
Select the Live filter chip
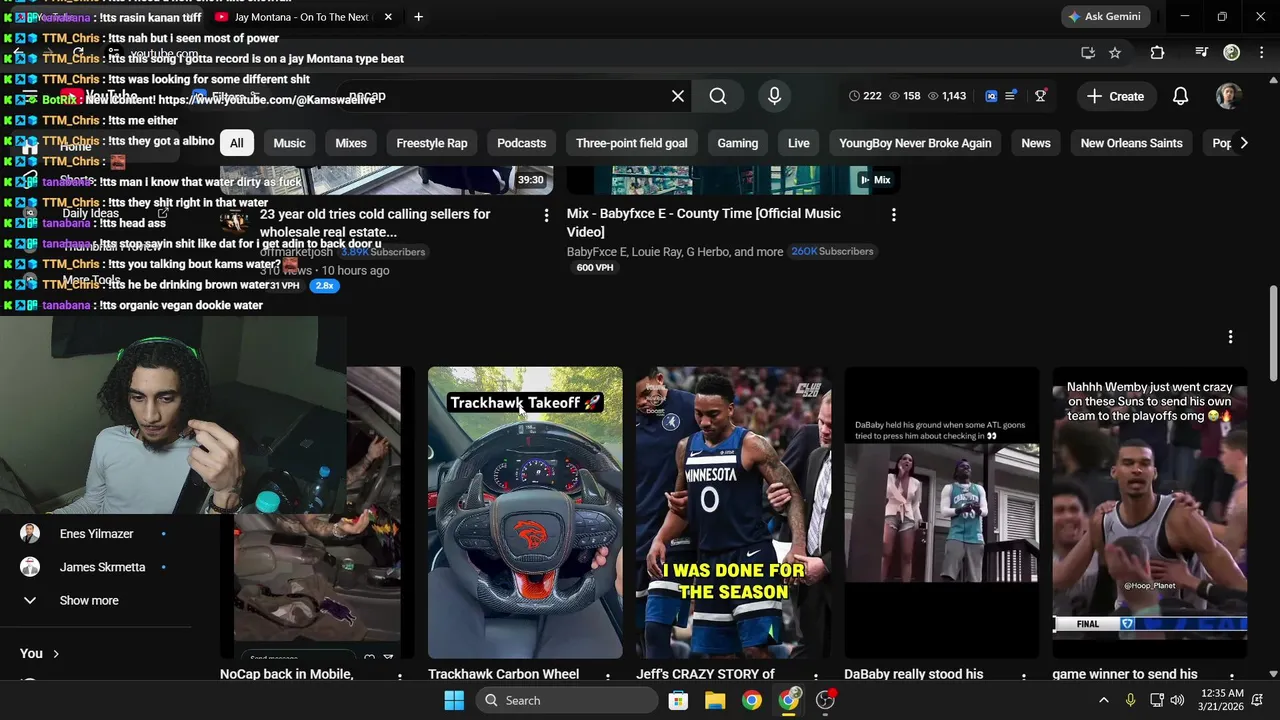pos(799,143)
